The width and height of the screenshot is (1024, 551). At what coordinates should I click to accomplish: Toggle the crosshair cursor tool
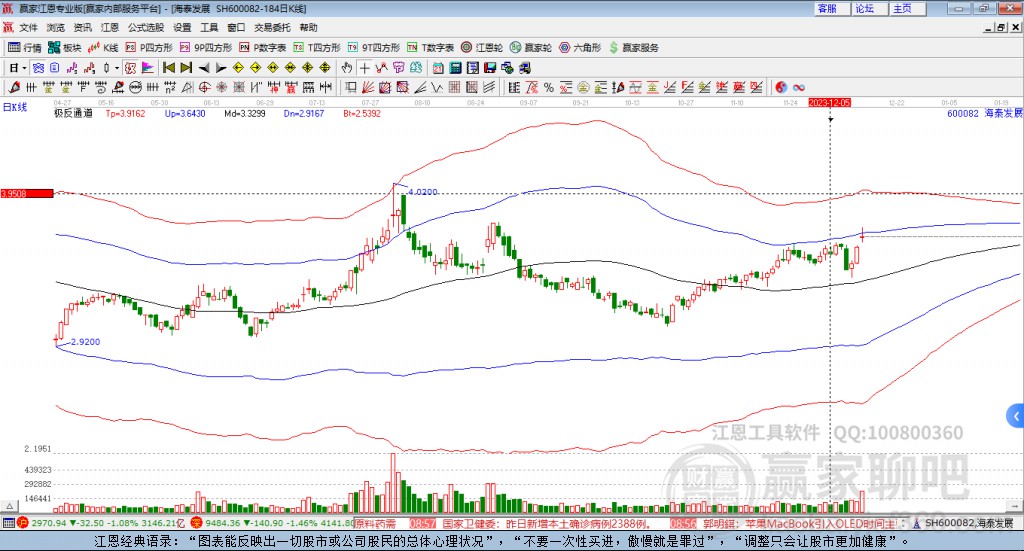pos(366,68)
